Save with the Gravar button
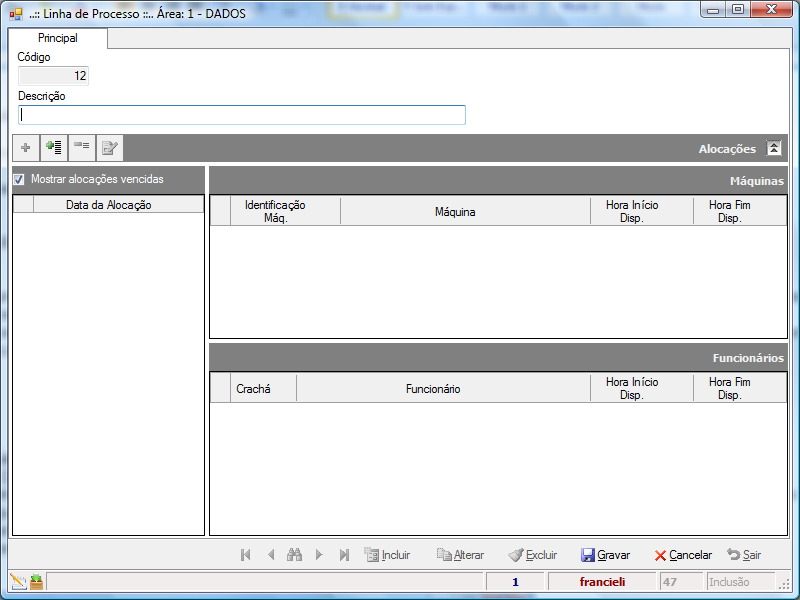The width and height of the screenshot is (800, 600). [606, 555]
